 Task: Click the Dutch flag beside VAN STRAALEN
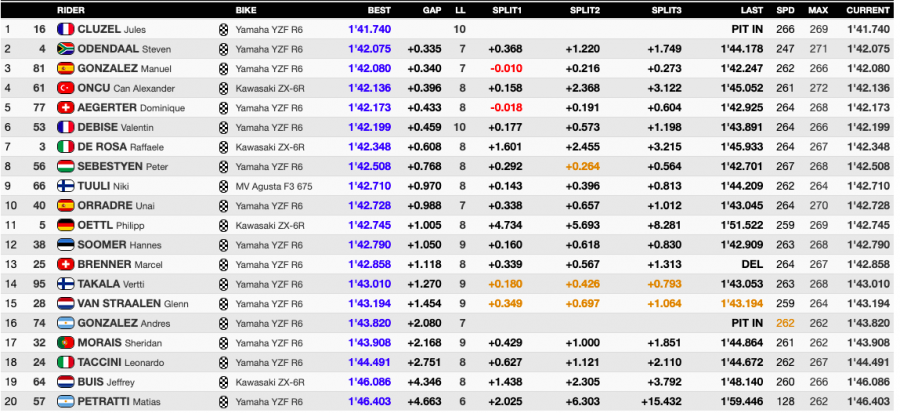(66, 303)
